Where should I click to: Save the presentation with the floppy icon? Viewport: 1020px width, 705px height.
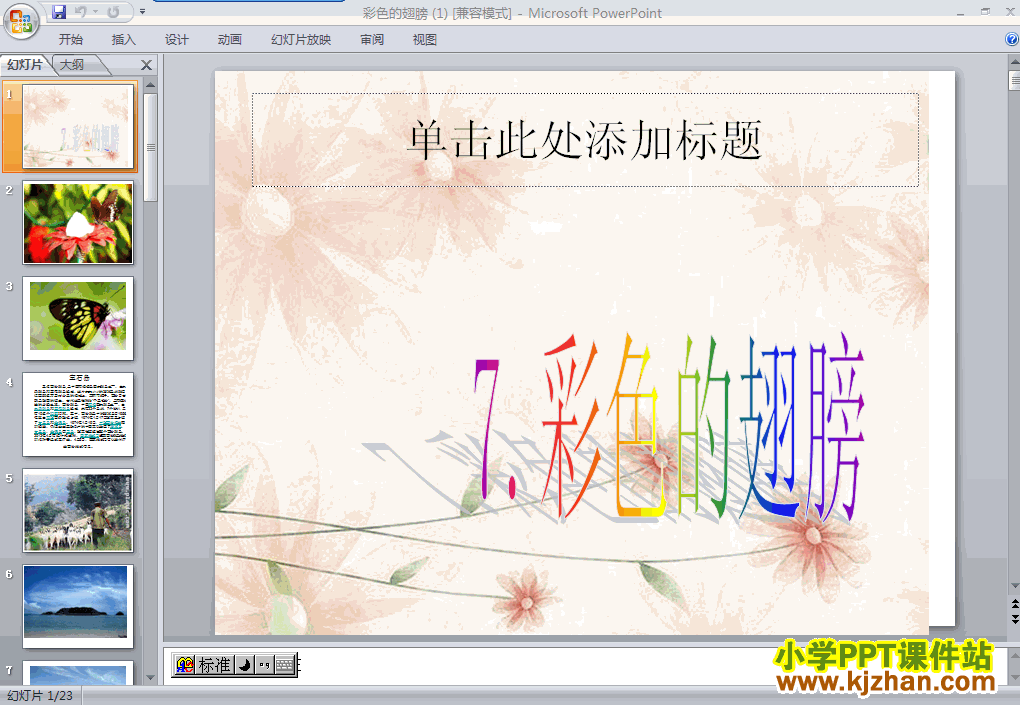pos(59,12)
